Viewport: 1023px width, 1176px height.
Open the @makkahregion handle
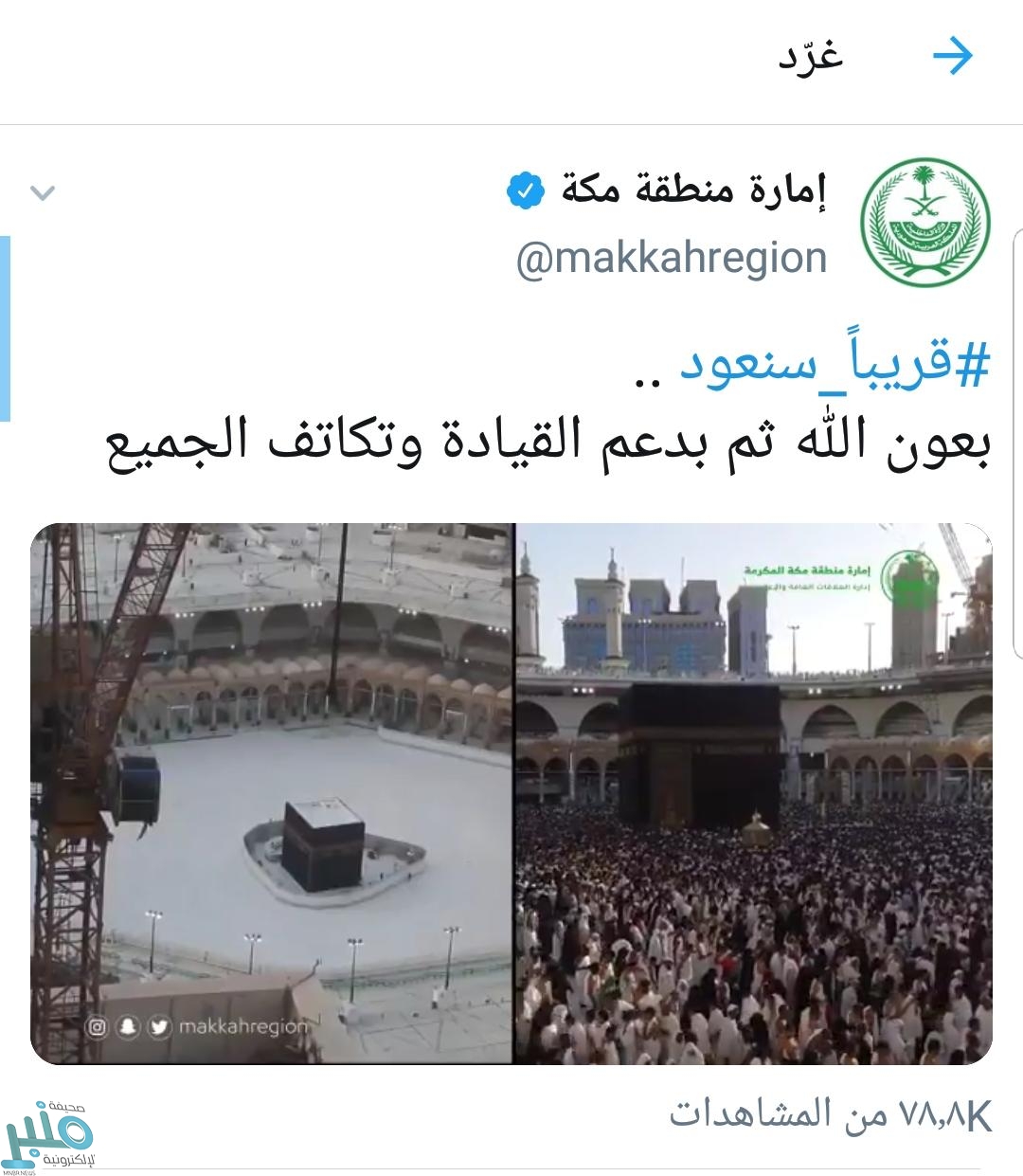[672, 257]
